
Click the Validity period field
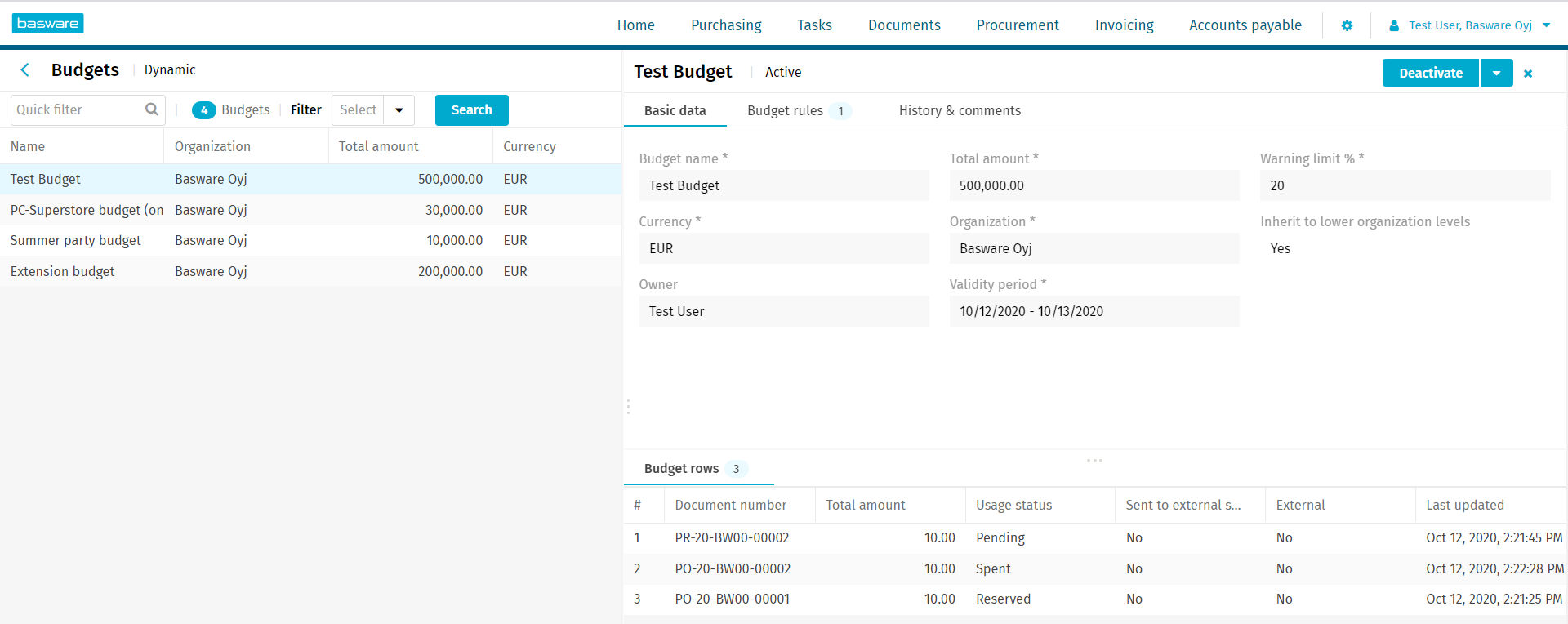[1094, 311]
